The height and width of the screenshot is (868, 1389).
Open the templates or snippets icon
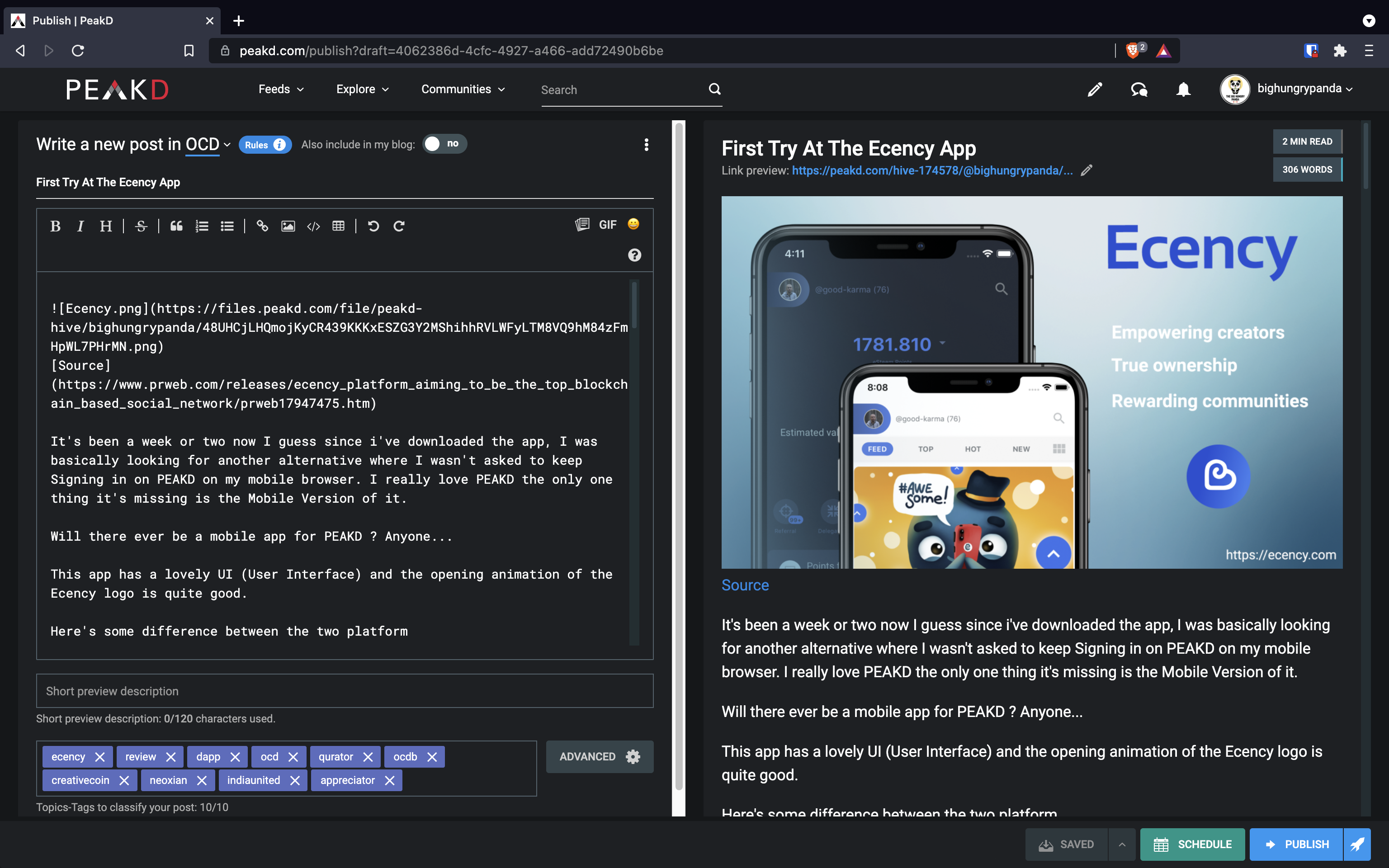[582, 225]
